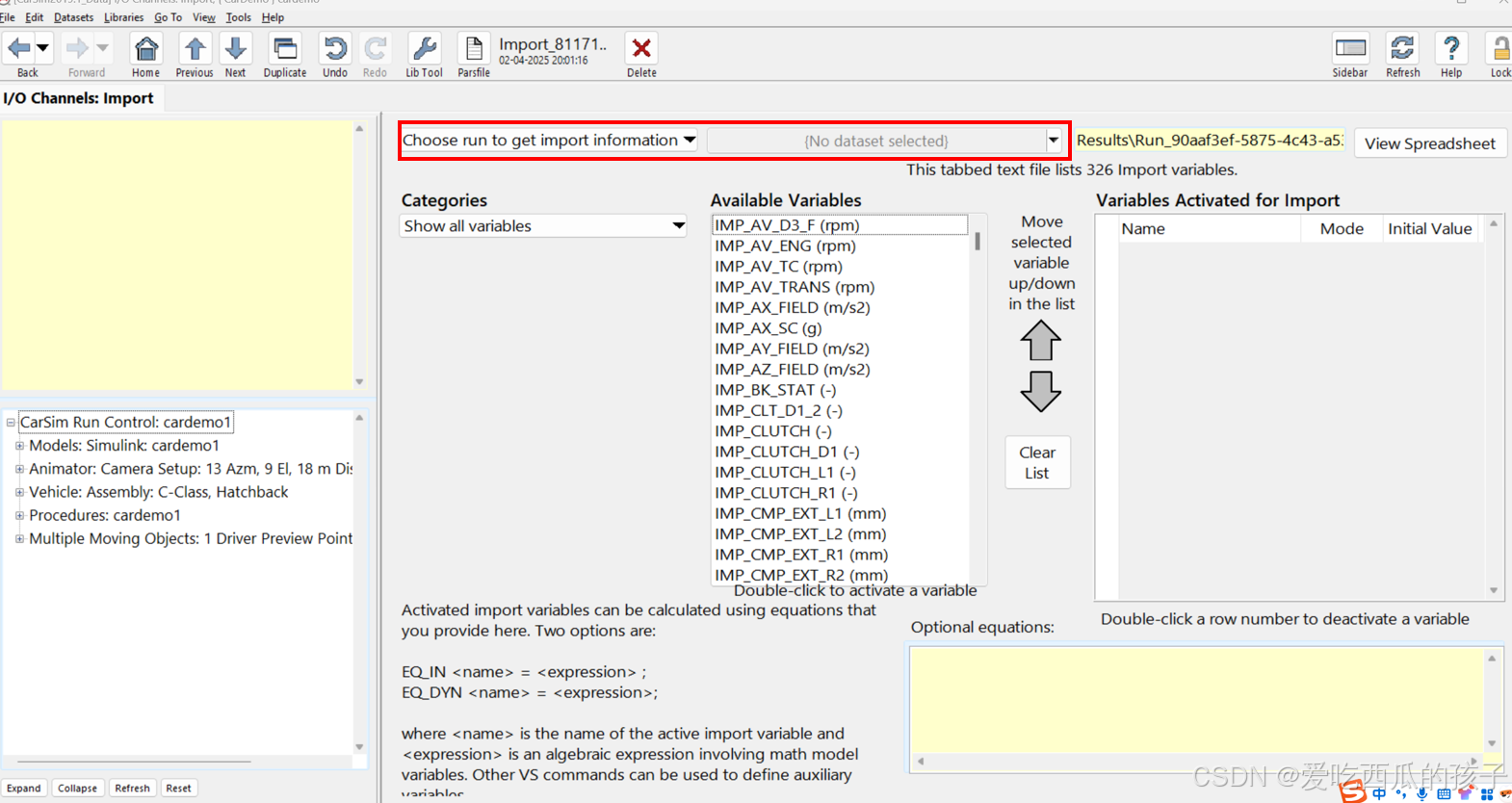Refresh using the toolbar Refresh icon

(1402, 48)
